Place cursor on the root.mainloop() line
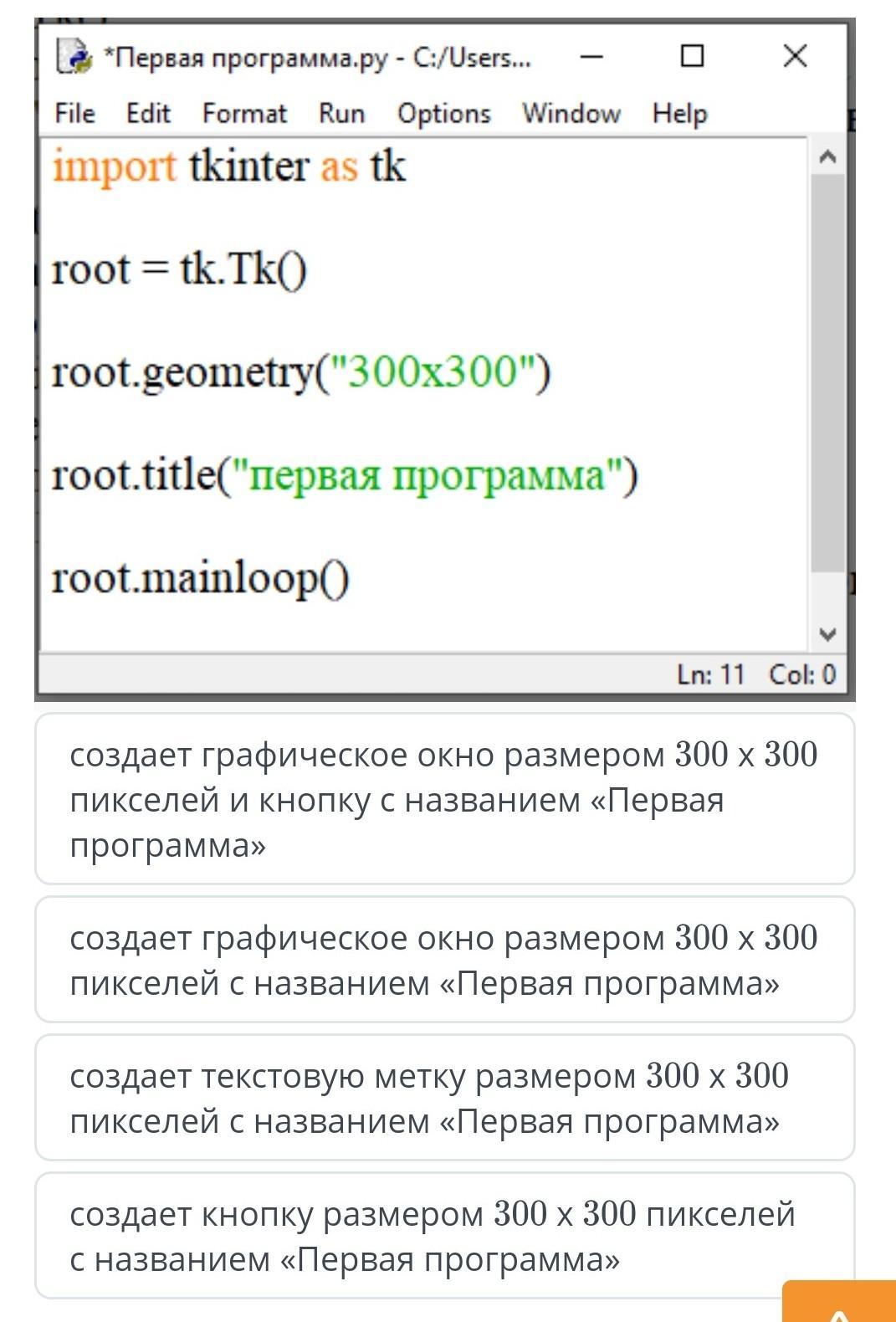Image resolution: width=896 pixels, height=1322 pixels. point(201,579)
